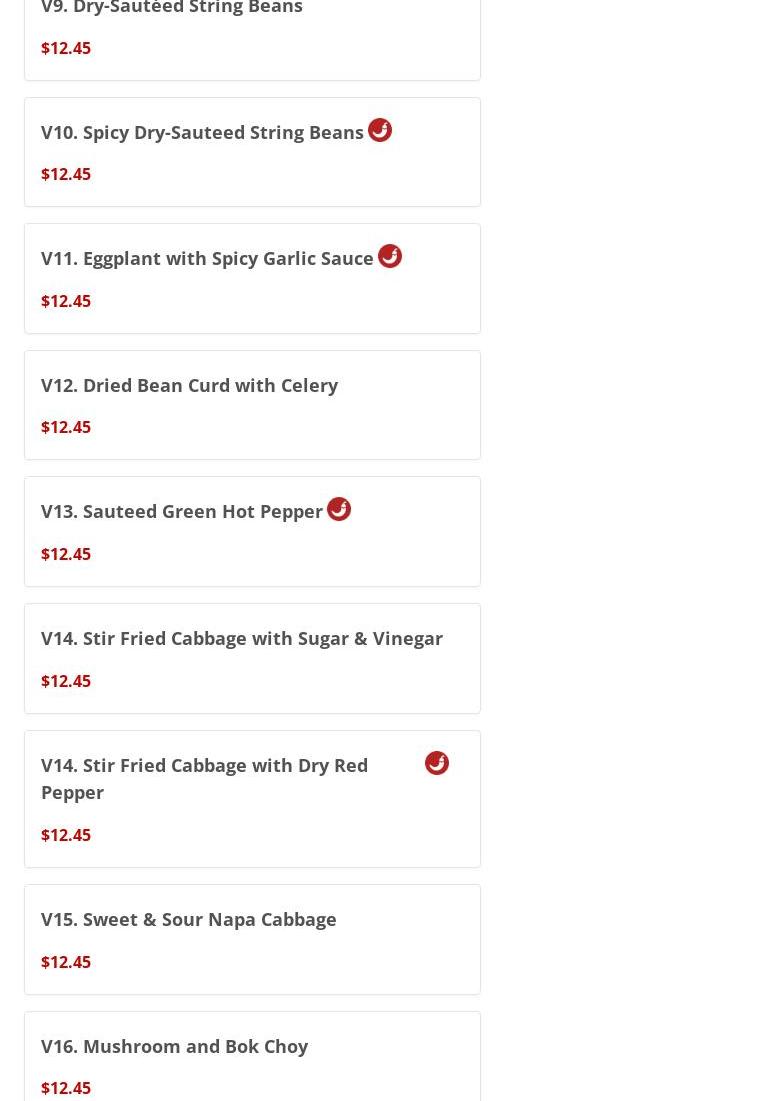Image resolution: width=770 pixels, height=1101 pixels.
Task: Click the $12.45 price under V11 Eggplant
Action: (x=66, y=301)
